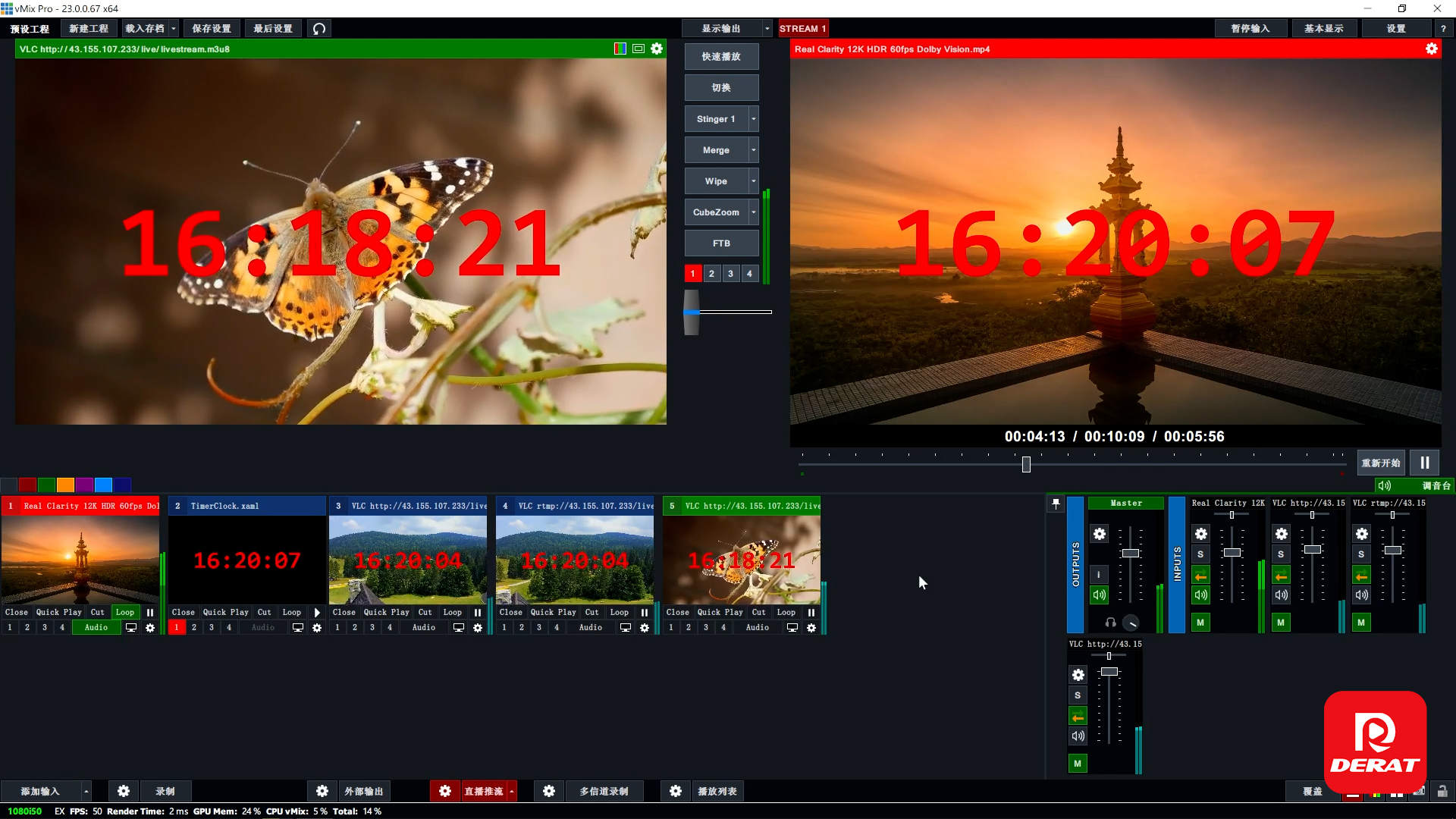Click the FTB transition button
Viewport: 1456px width, 819px height.
point(721,243)
